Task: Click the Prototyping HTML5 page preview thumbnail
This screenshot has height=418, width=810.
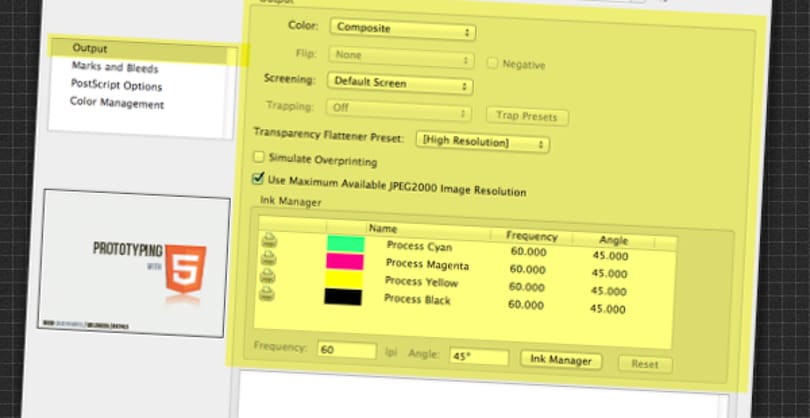Action: coord(134,263)
